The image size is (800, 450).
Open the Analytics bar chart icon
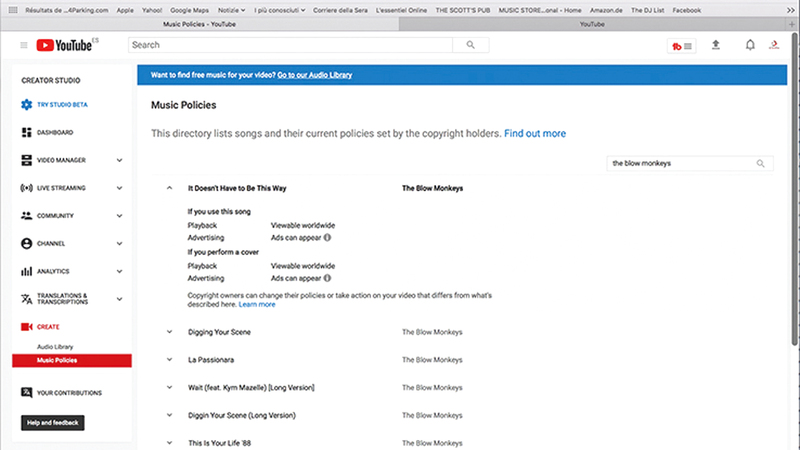[27, 271]
